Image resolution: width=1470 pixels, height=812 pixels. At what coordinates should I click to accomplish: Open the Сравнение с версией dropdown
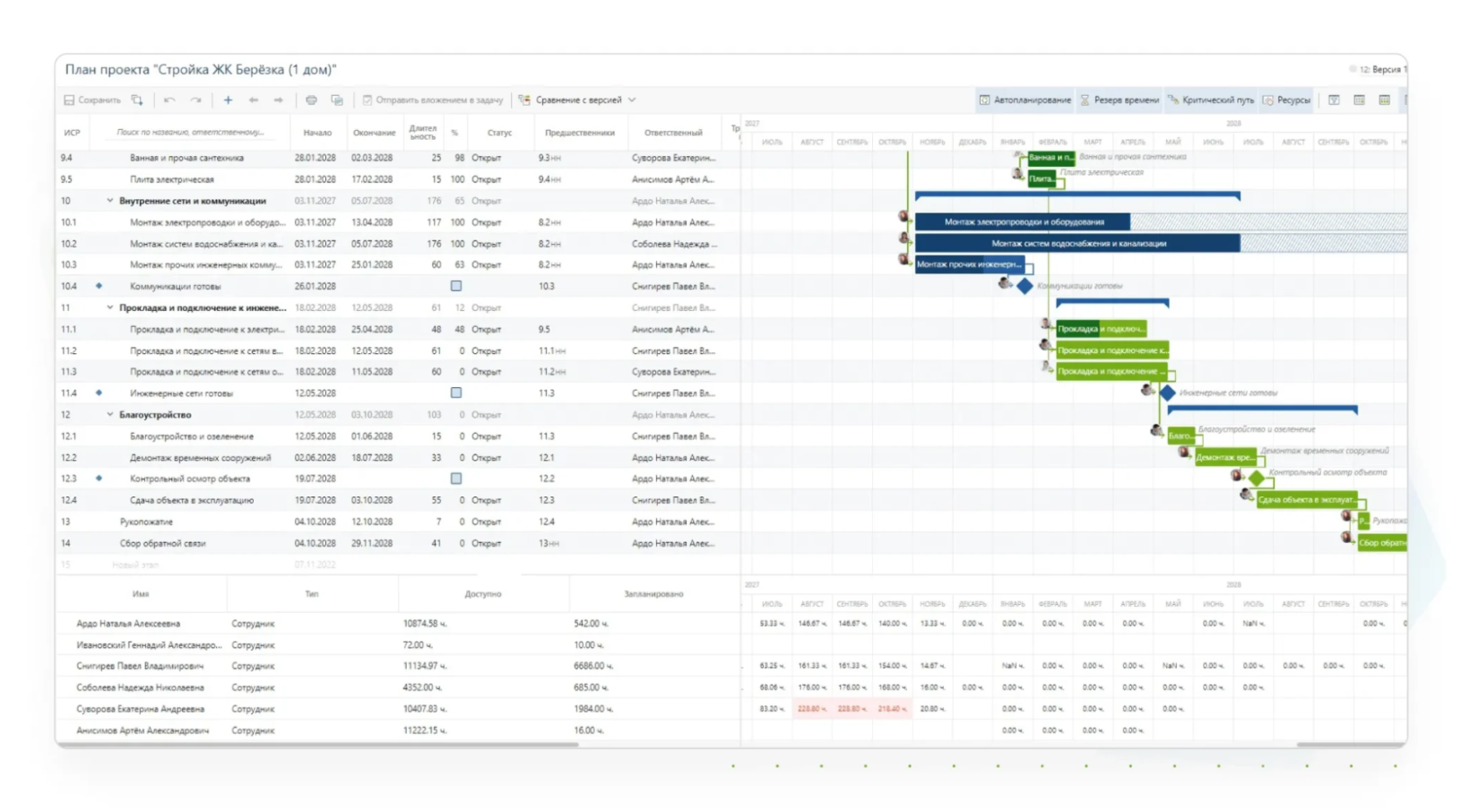click(578, 100)
